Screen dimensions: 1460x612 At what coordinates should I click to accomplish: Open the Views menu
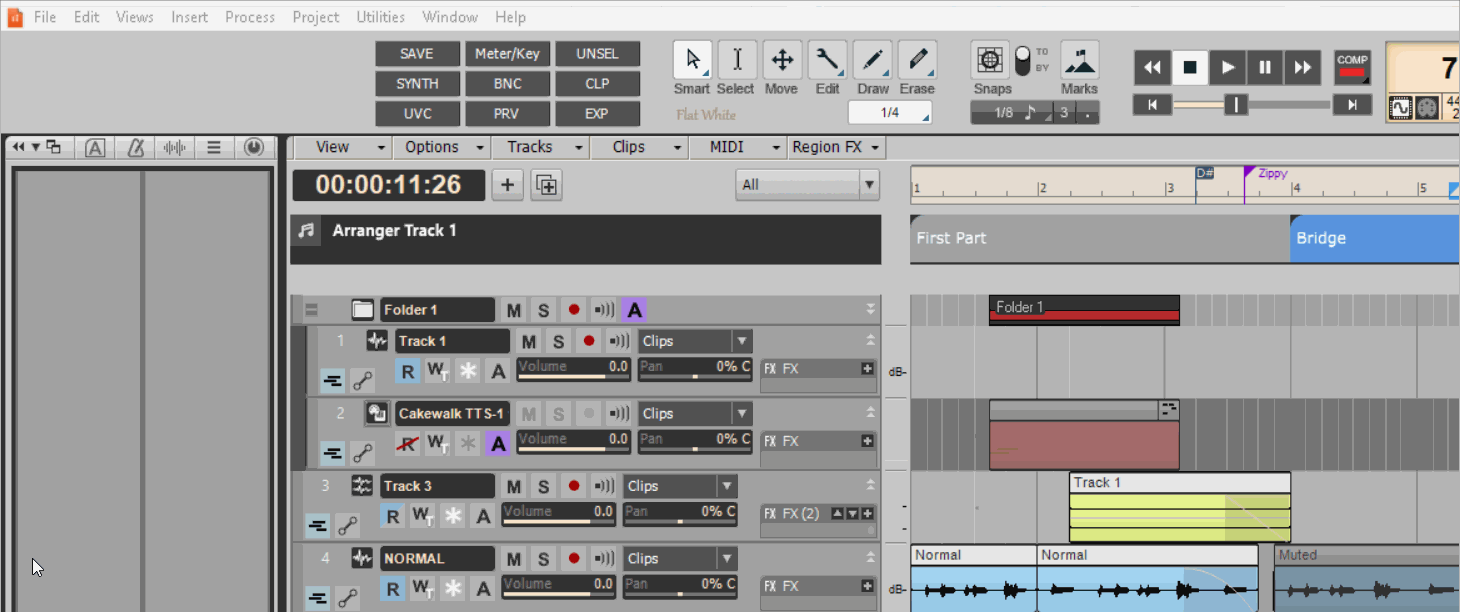click(x=135, y=17)
